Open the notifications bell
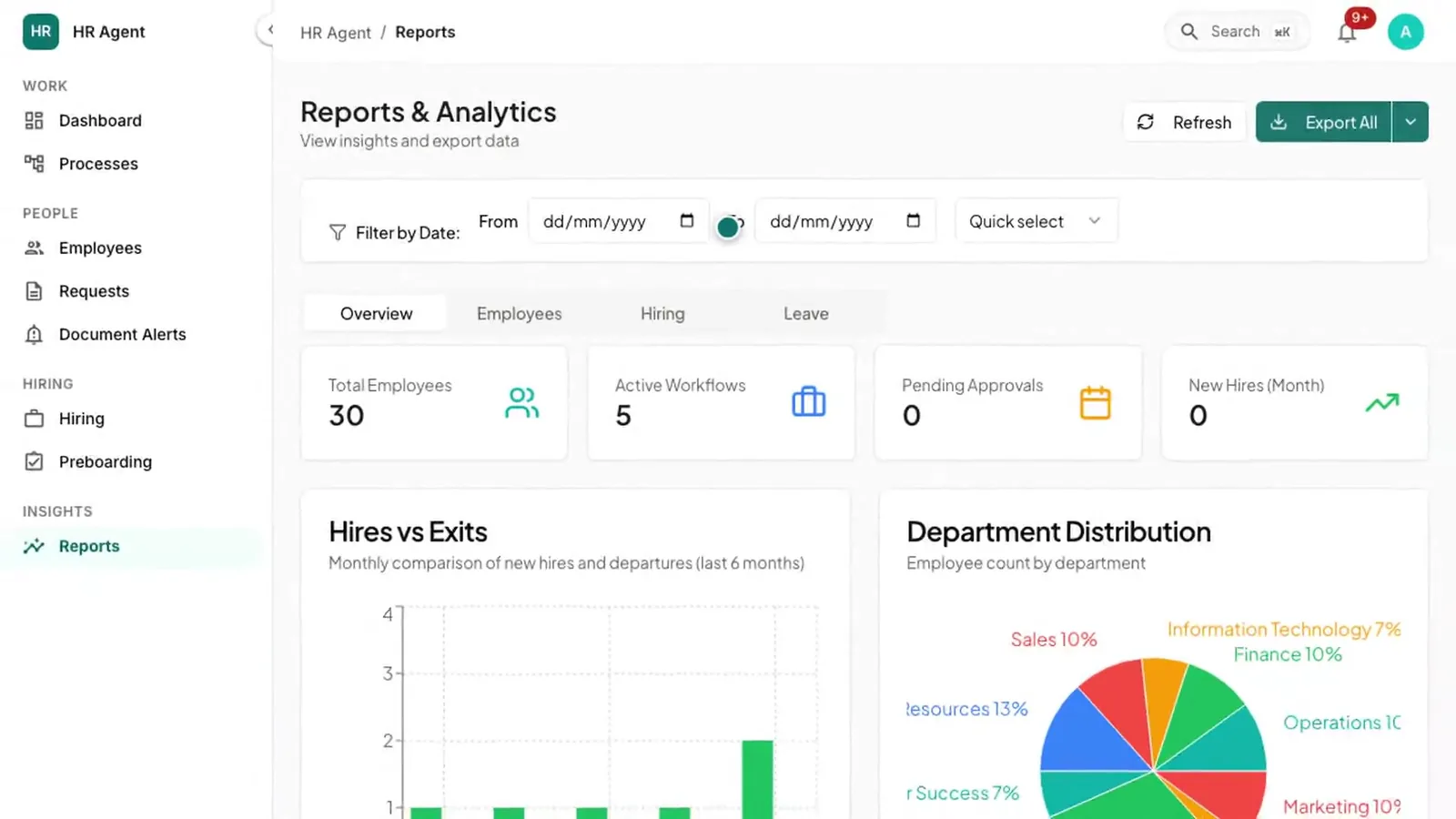The image size is (1456, 819). [1347, 33]
